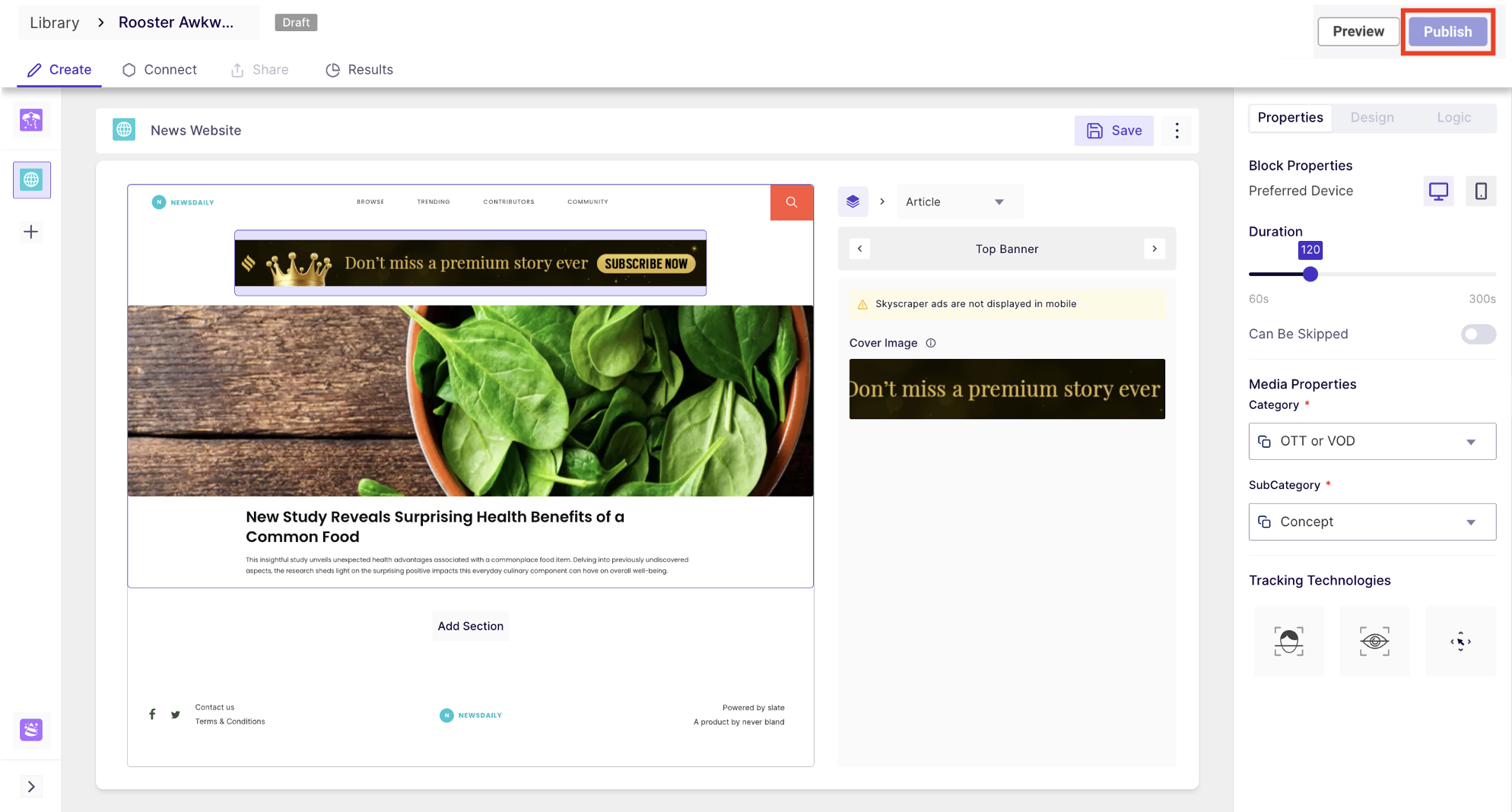Click the layers stack icon
The height and width of the screenshot is (812, 1512).
click(x=853, y=201)
